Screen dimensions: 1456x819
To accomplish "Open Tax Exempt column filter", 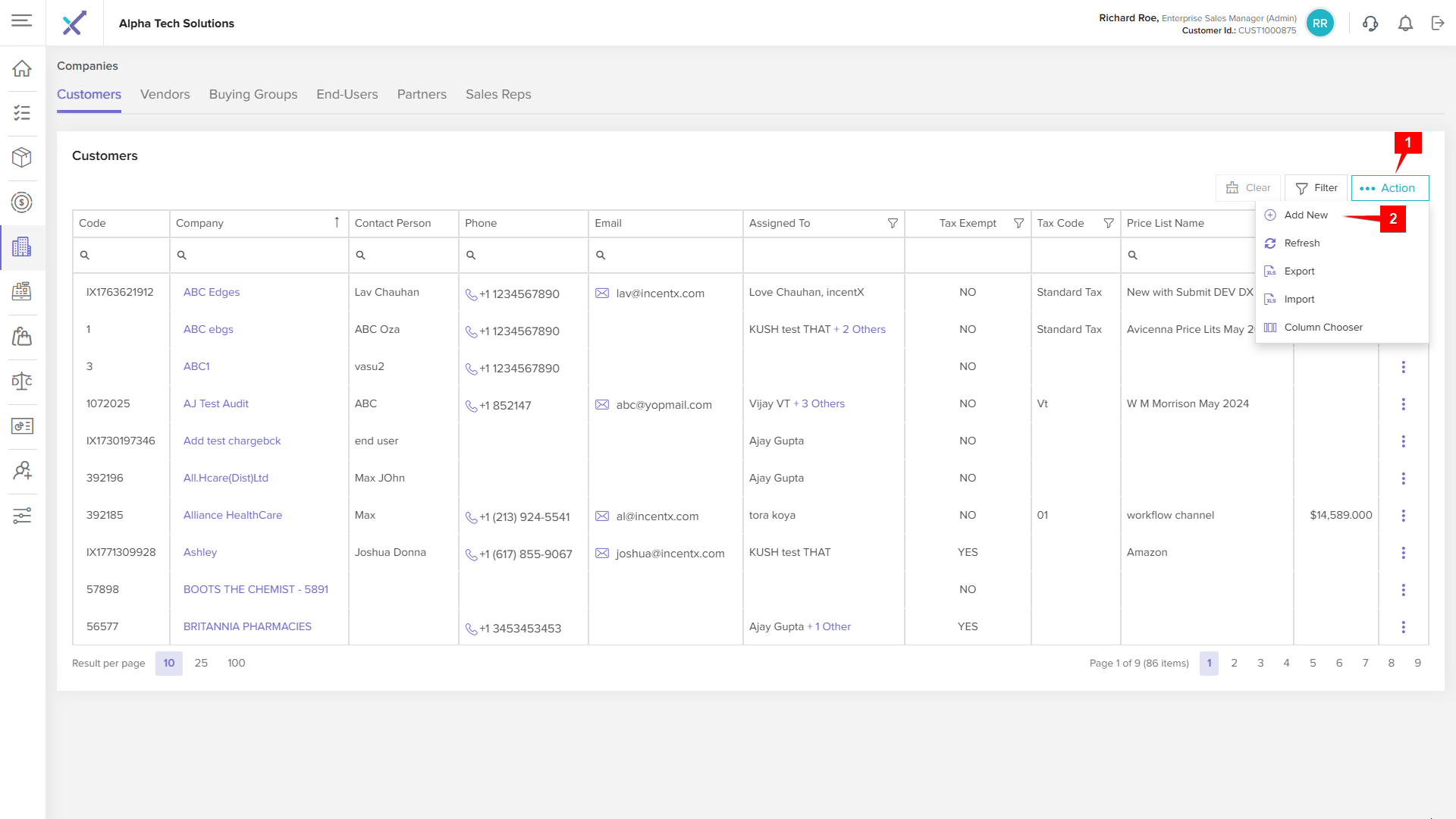I will pyautogui.click(x=1018, y=223).
